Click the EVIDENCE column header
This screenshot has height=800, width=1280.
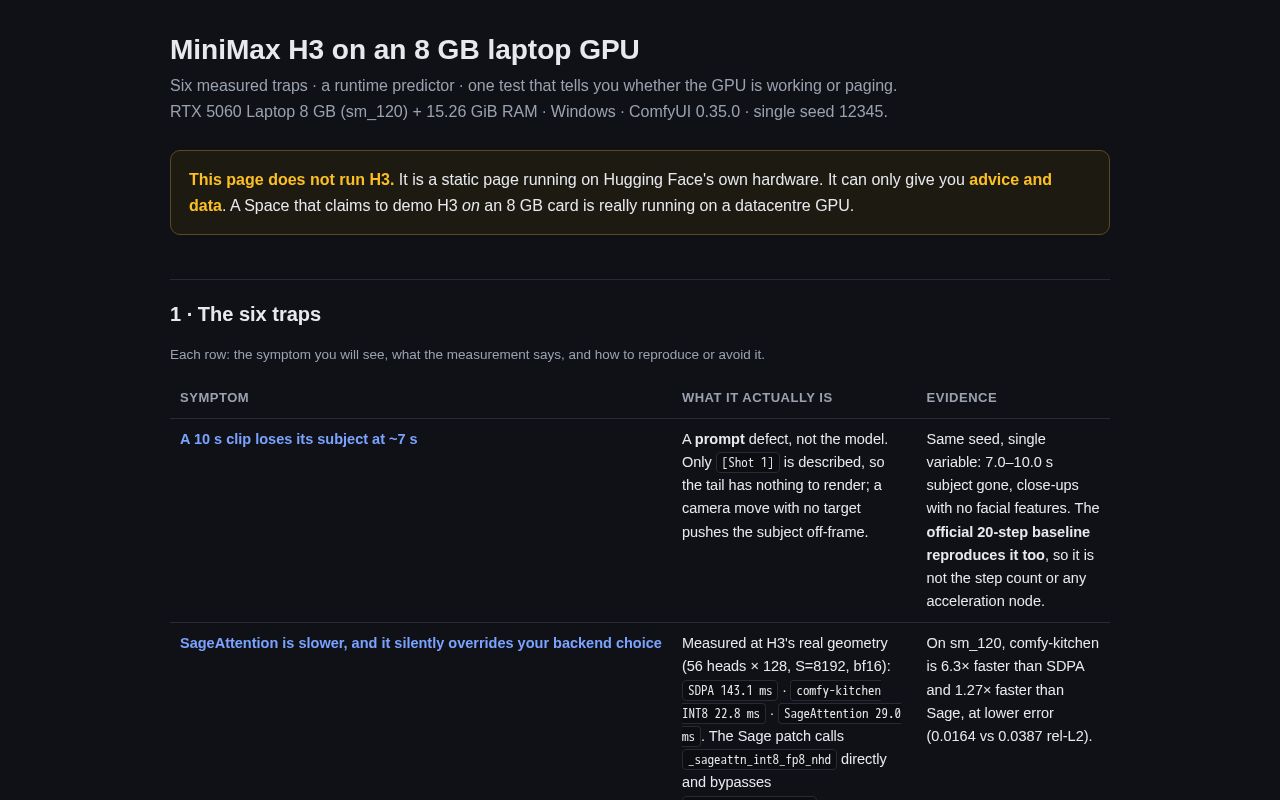pos(961,398)
